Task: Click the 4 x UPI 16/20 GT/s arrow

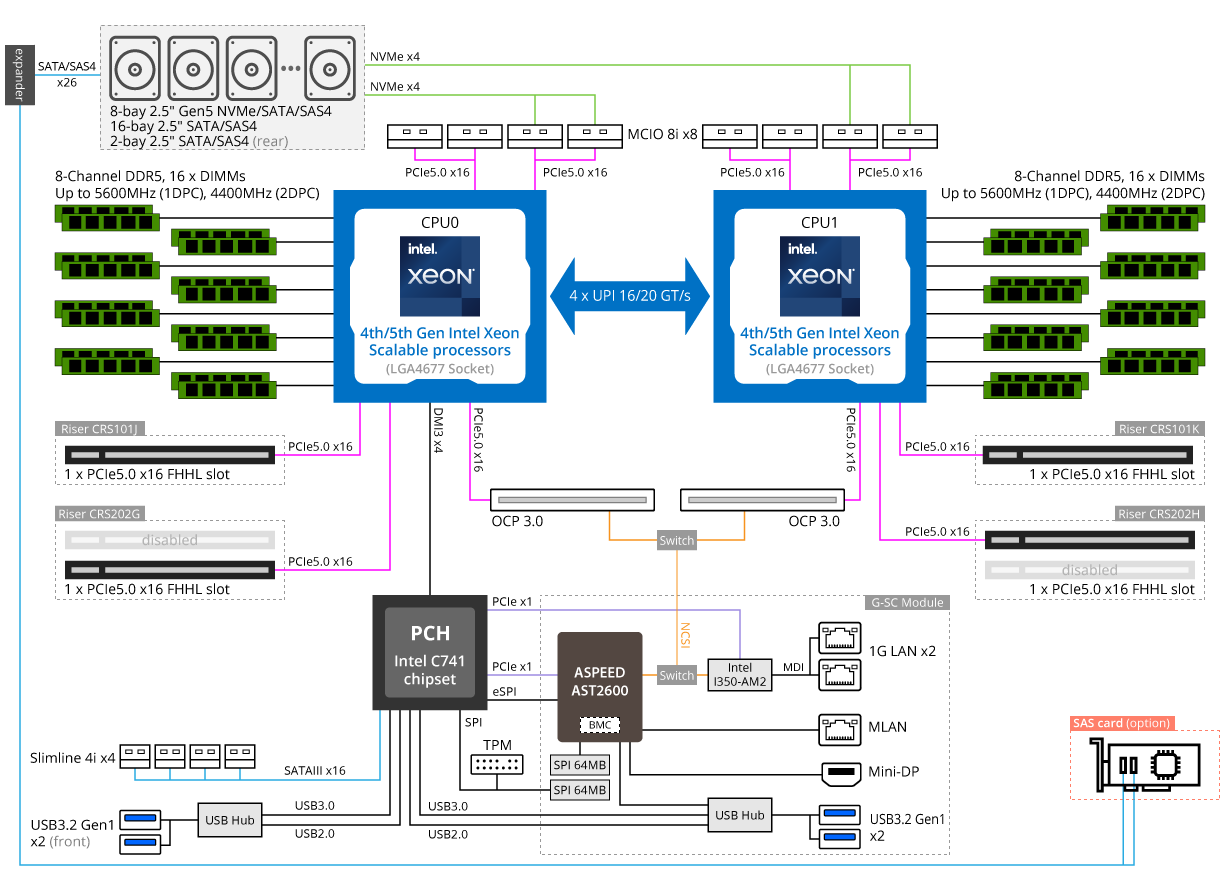Action: (631, 295)
